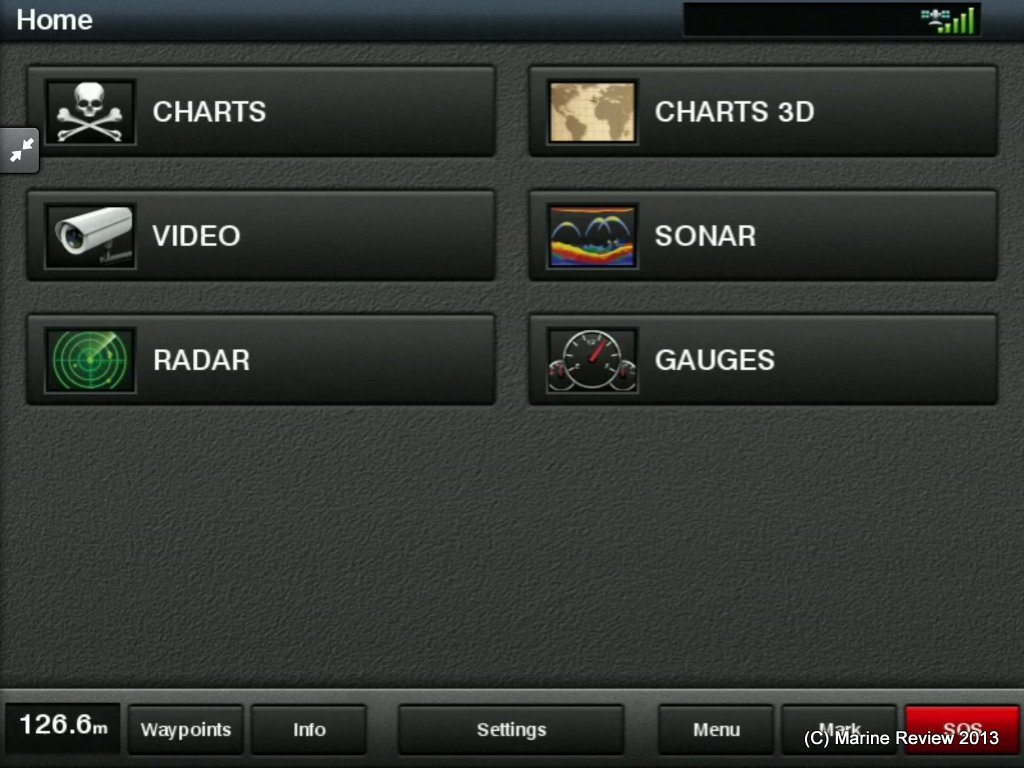The width and height of the screenshot is (1024, 768).
Task: Select Info in the bottom bar
Action: click(309, 729)
